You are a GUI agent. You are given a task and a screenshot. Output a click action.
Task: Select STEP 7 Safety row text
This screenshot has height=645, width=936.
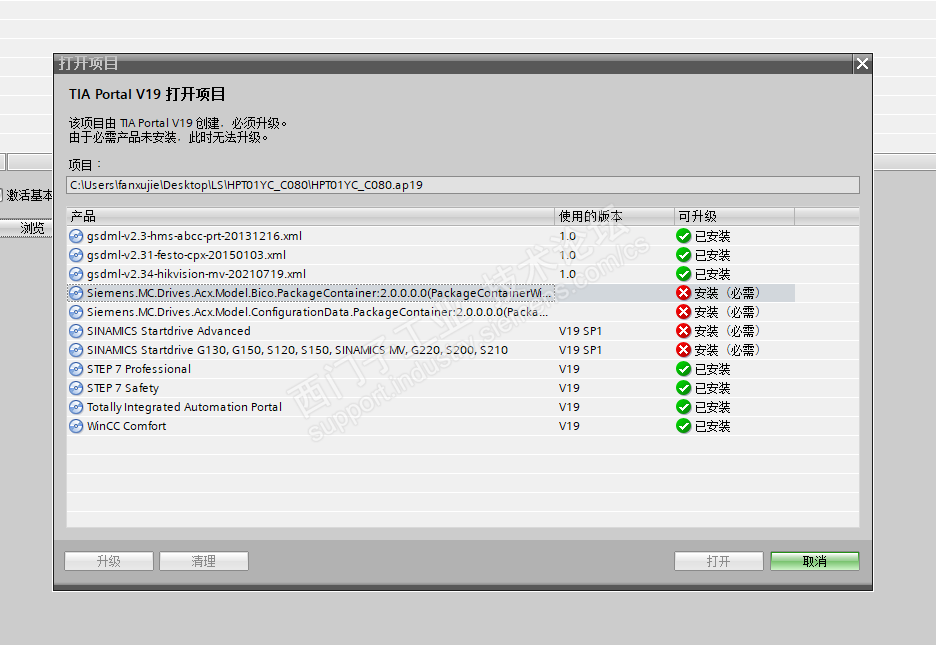click(x=123, y=388)
